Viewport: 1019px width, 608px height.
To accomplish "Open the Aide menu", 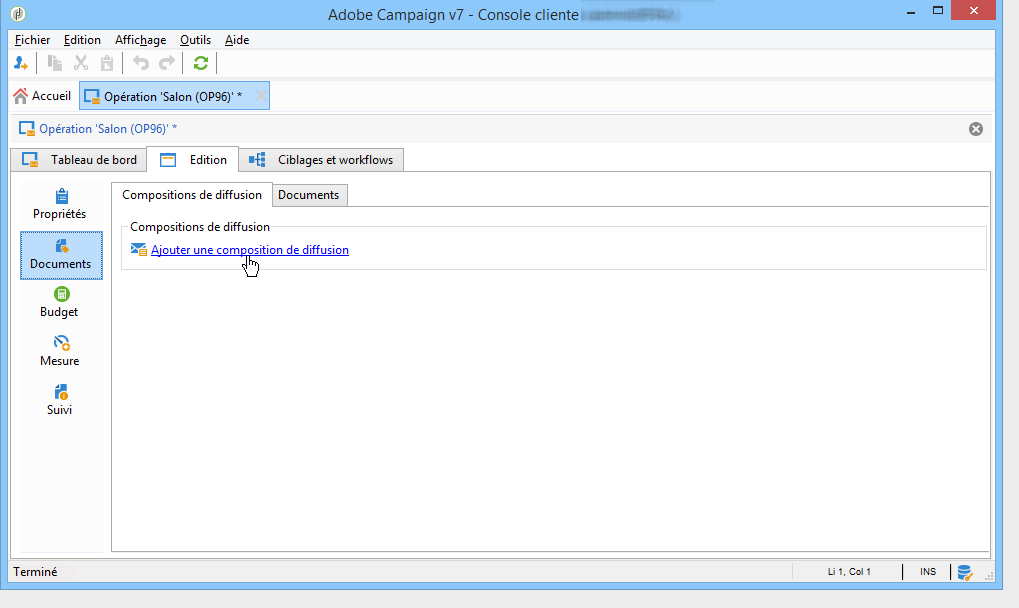I will pyautogui.click(x=237, y=40).
